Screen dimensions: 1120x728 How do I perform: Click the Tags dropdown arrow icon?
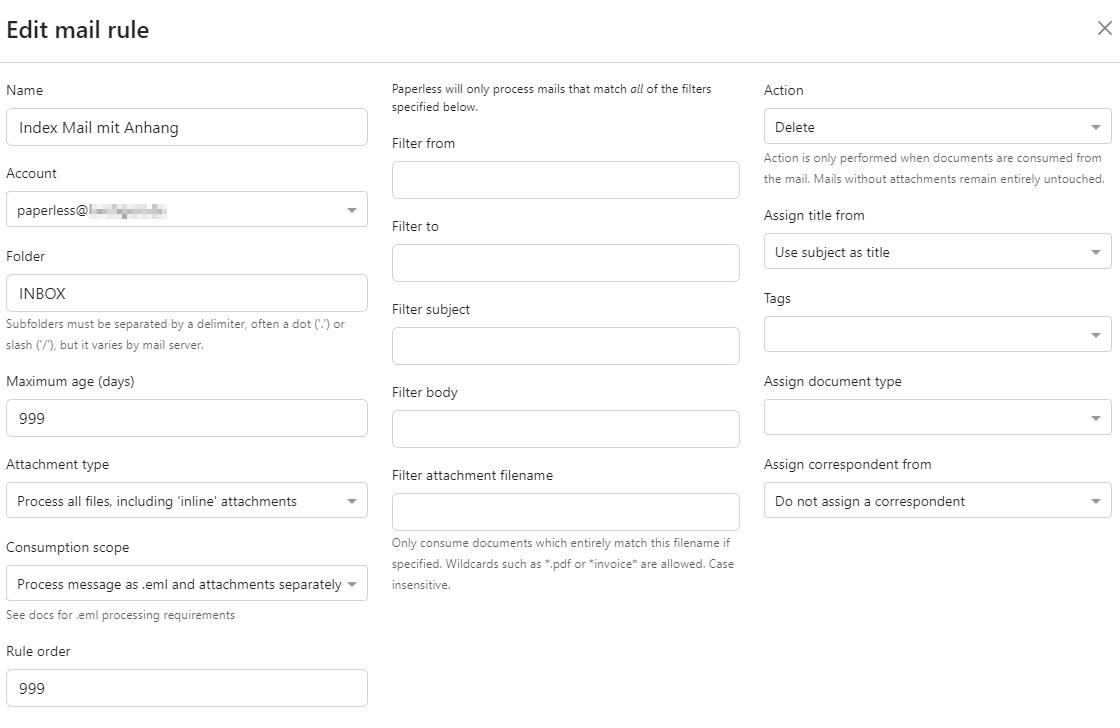pyautogui.click(x=1097, y=334)
